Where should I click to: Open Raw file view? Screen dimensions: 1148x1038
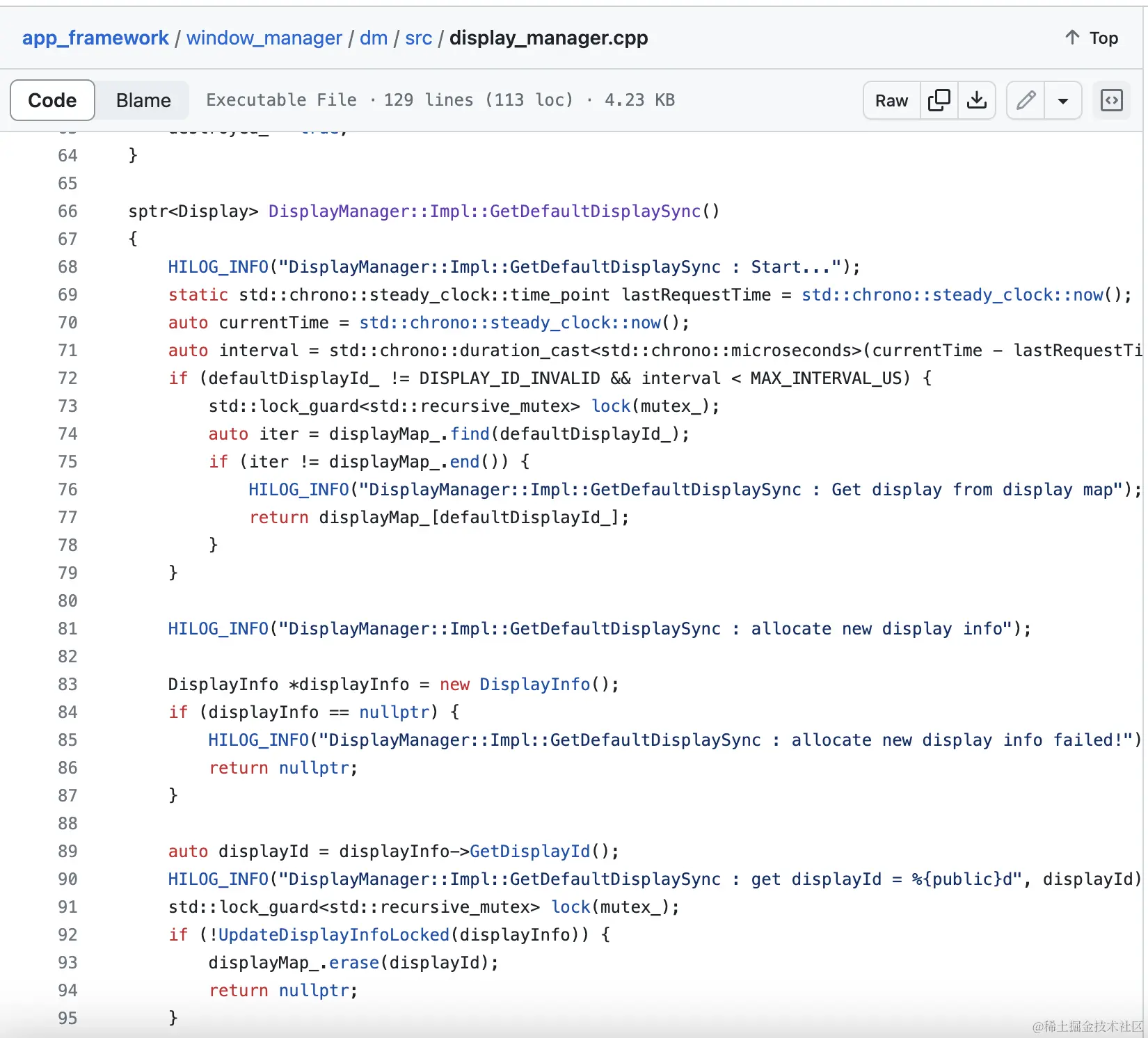891,100
